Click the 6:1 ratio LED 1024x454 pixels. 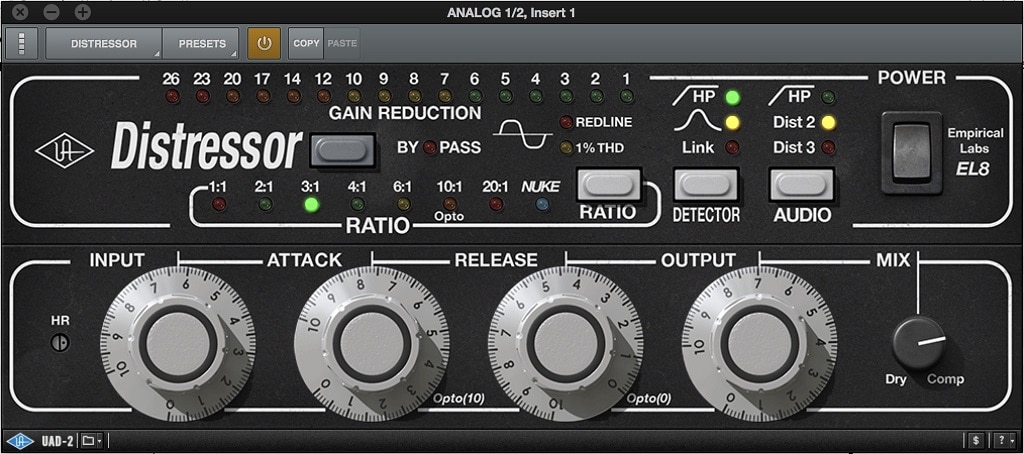(404, 204)
